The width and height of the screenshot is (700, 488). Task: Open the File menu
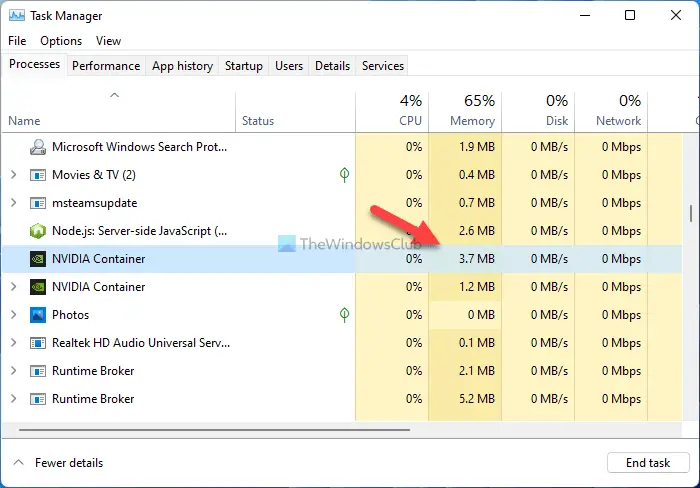click(x=17, y=41)
